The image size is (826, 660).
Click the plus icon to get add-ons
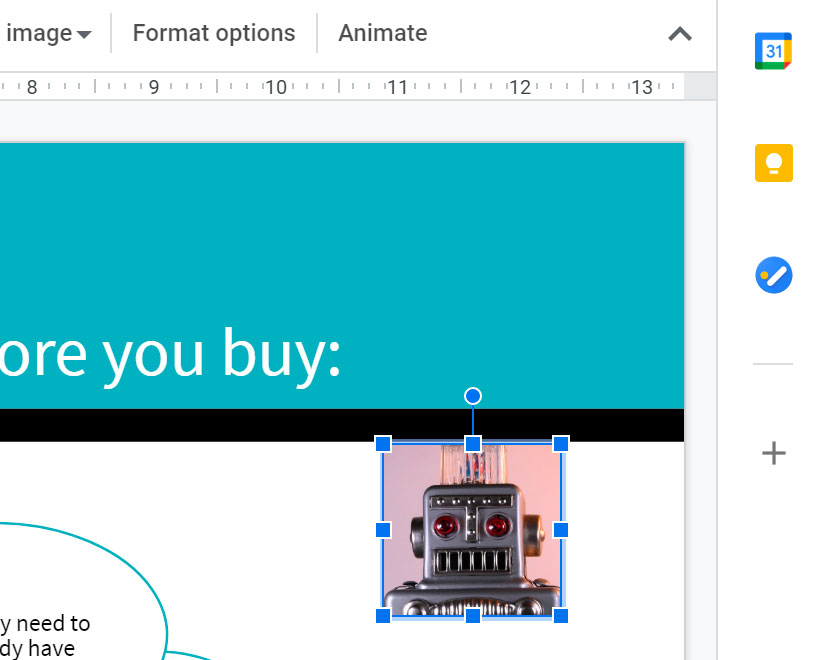(x=773, y=454)
